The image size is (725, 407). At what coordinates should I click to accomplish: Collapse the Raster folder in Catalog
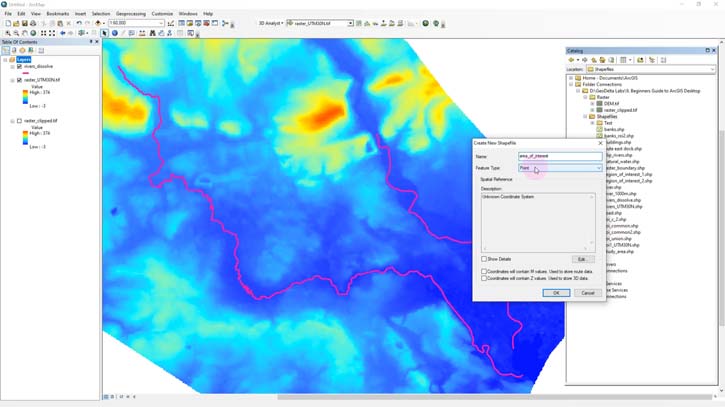coord(585,98)
